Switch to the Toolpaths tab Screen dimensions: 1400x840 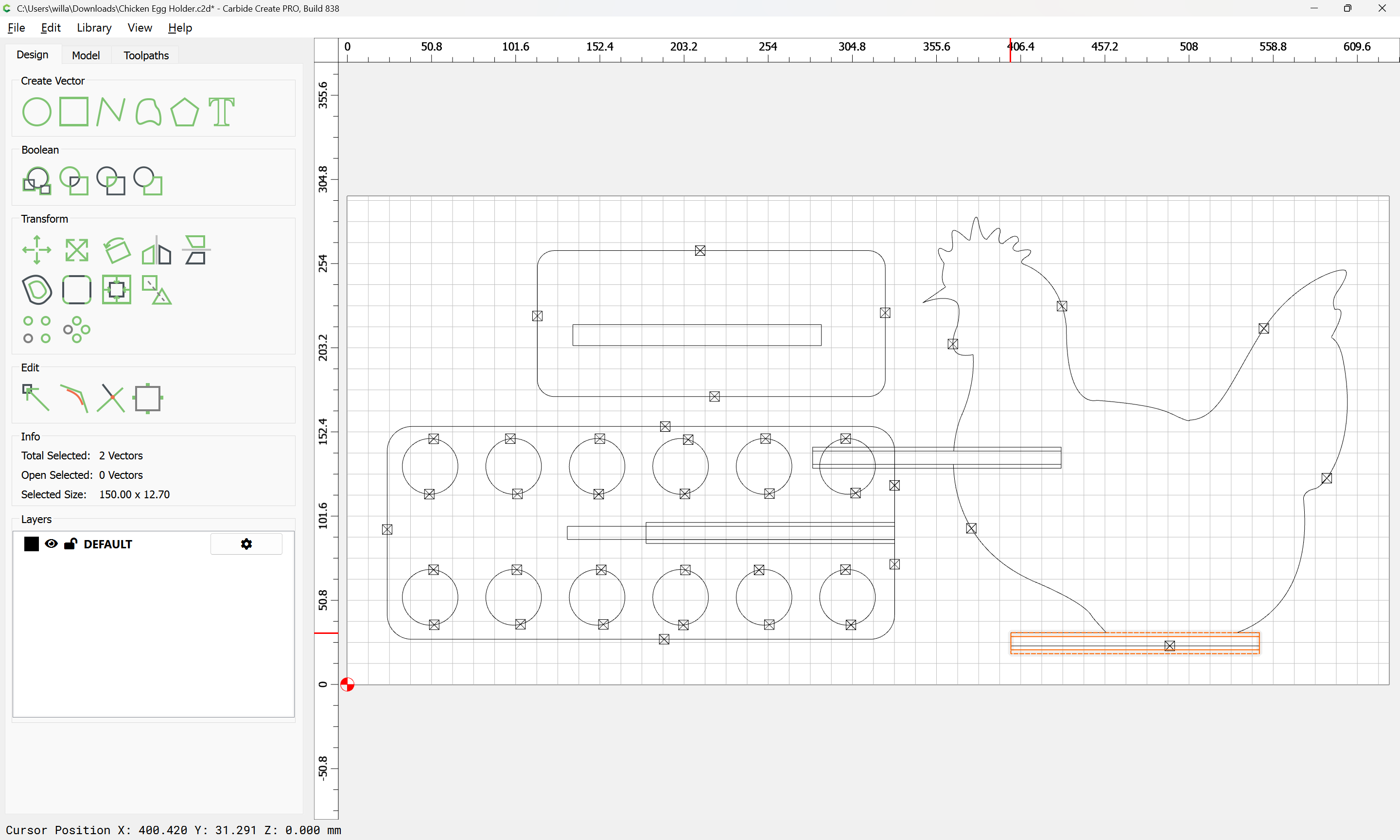coord(146,55)
